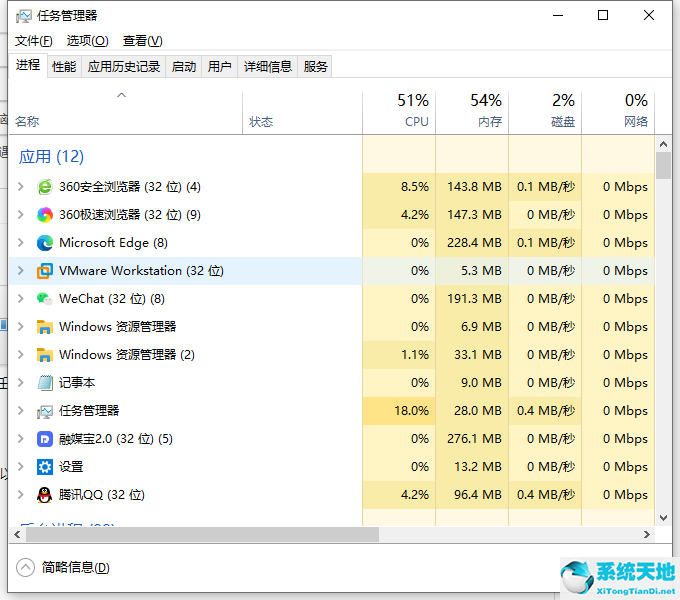Expand the 360安全浏览器 process group
Image resolution: width=680 pixels, height=600 pixels.
(x=20, y=187)
